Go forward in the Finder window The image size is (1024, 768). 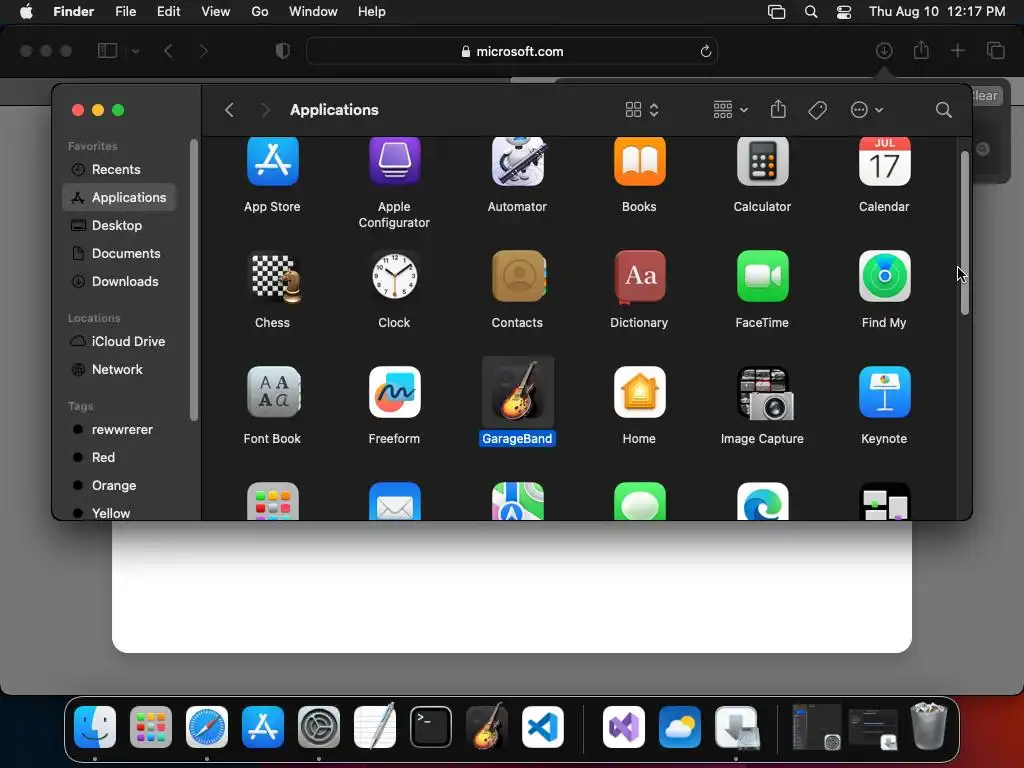click(x=265, y=110)
